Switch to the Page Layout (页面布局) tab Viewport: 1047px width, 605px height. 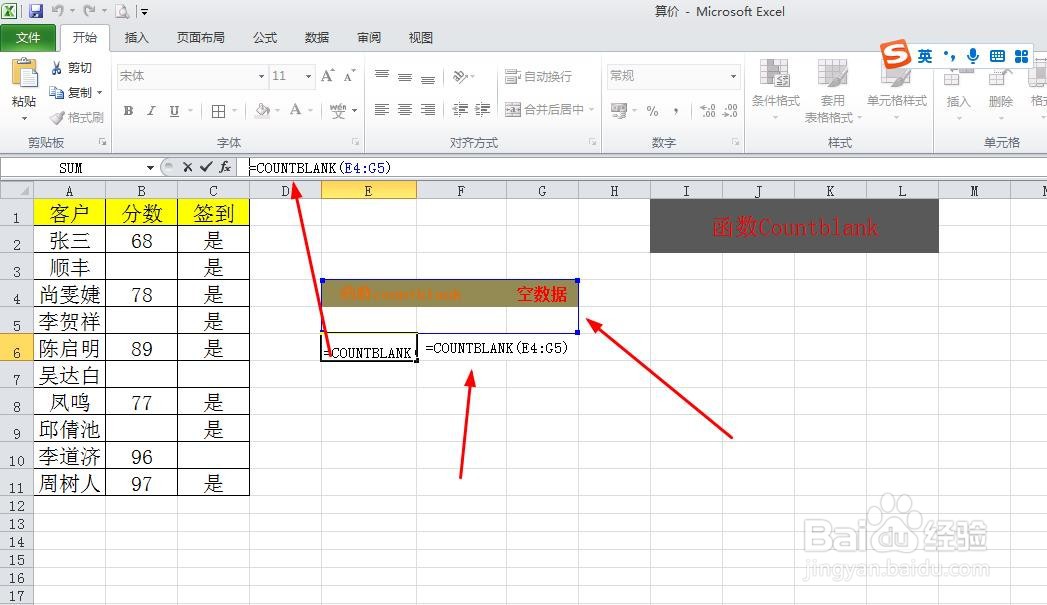click(x=200, y=37)
